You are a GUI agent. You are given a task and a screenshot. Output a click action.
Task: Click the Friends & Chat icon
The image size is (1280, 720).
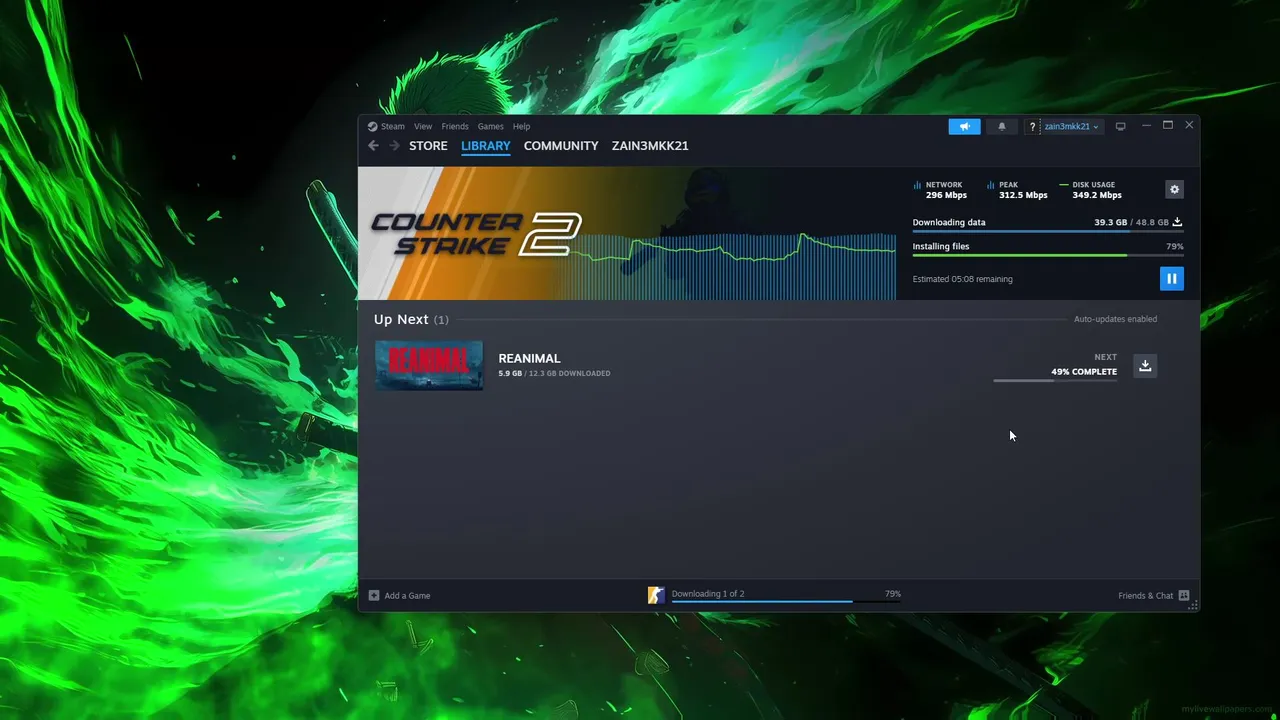coord(1184,595)
